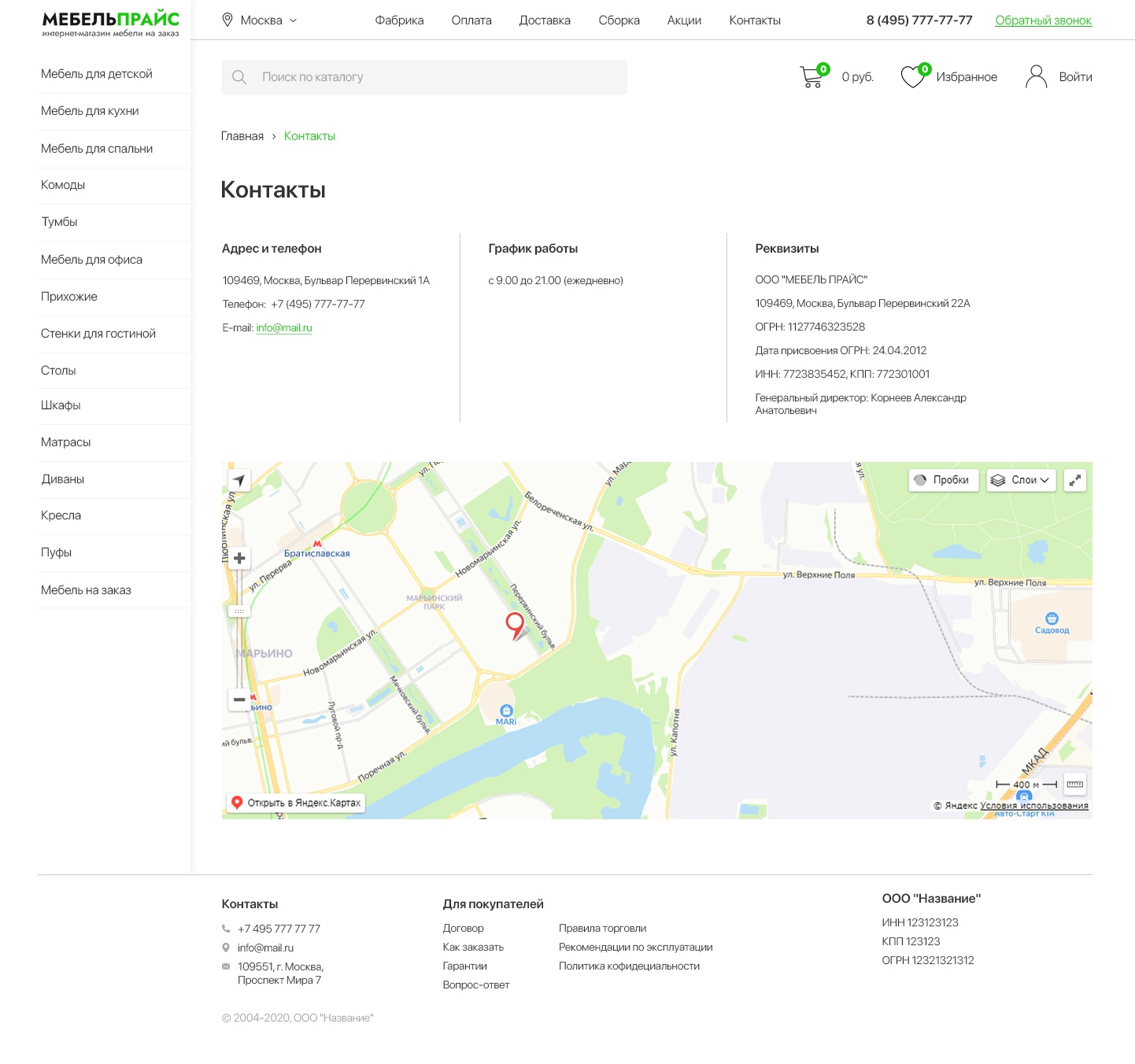Open the Избранное heart icon
The height and width of the screenshot is (1064, 1135).
(x=915, y=76)
